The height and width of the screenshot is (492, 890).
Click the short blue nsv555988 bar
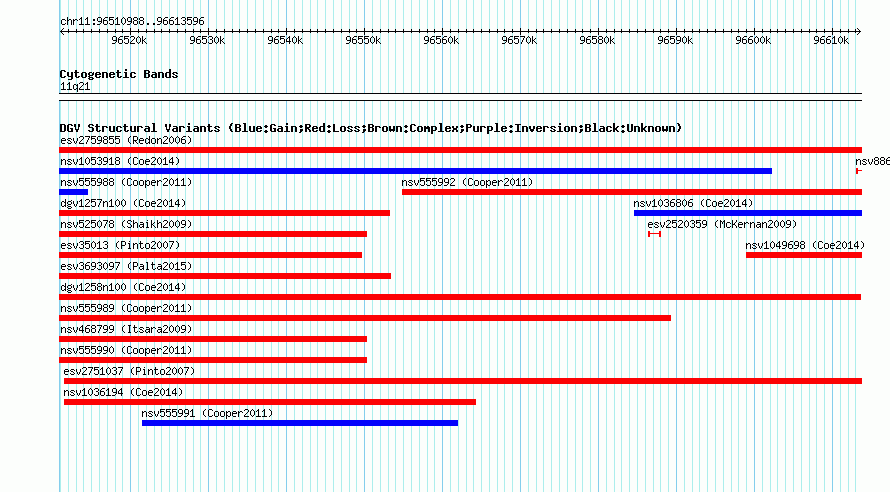pos(73,192)
